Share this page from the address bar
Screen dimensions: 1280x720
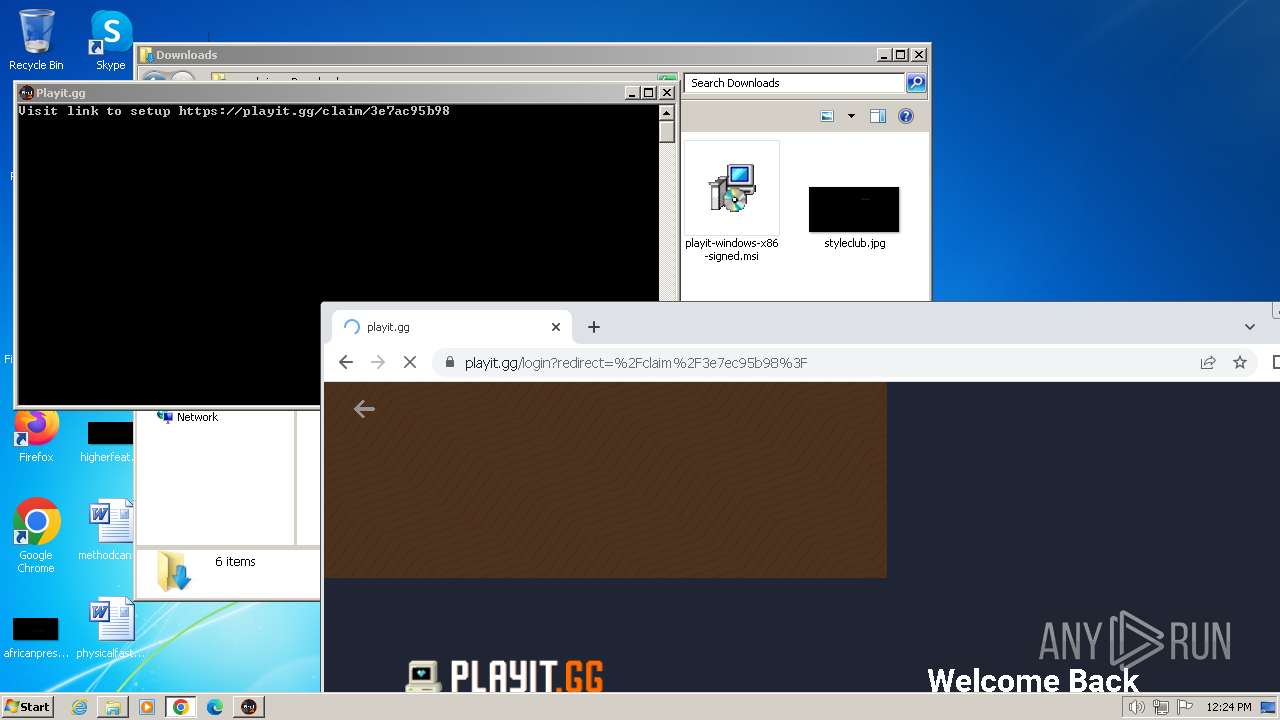tap(1208, 362)
